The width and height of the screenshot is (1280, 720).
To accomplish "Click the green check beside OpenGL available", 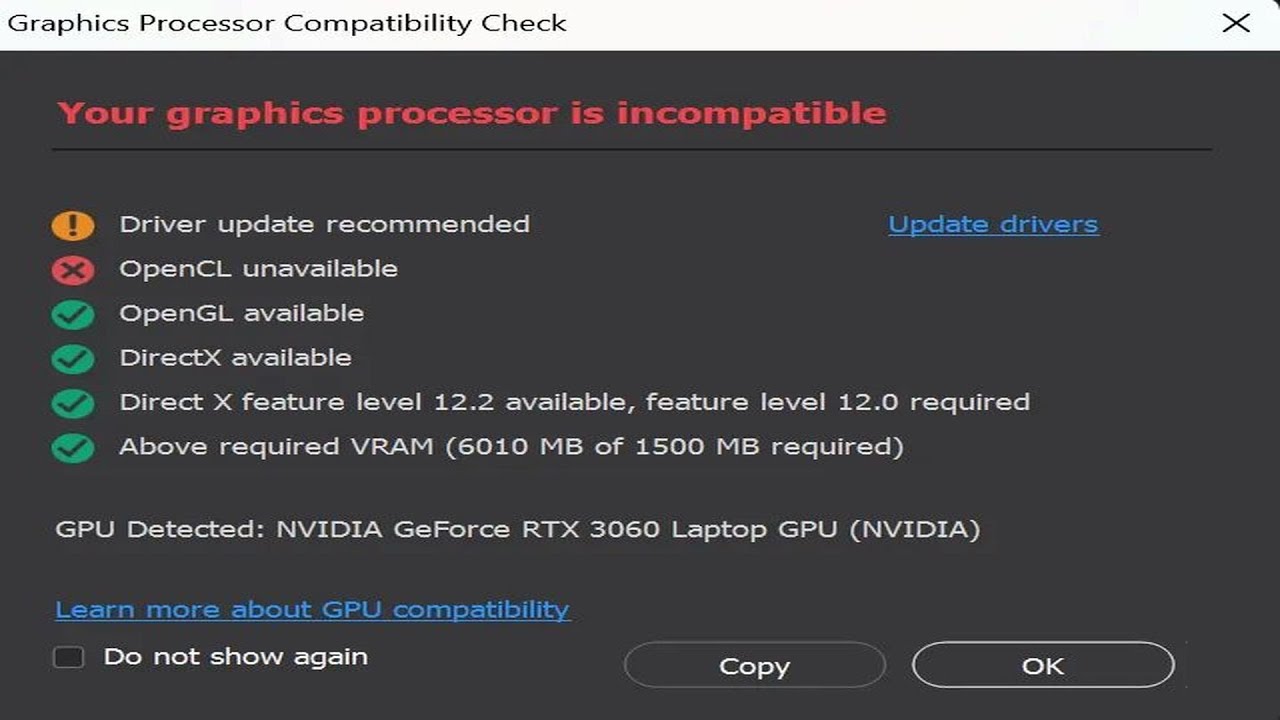I will click(73, 314).
